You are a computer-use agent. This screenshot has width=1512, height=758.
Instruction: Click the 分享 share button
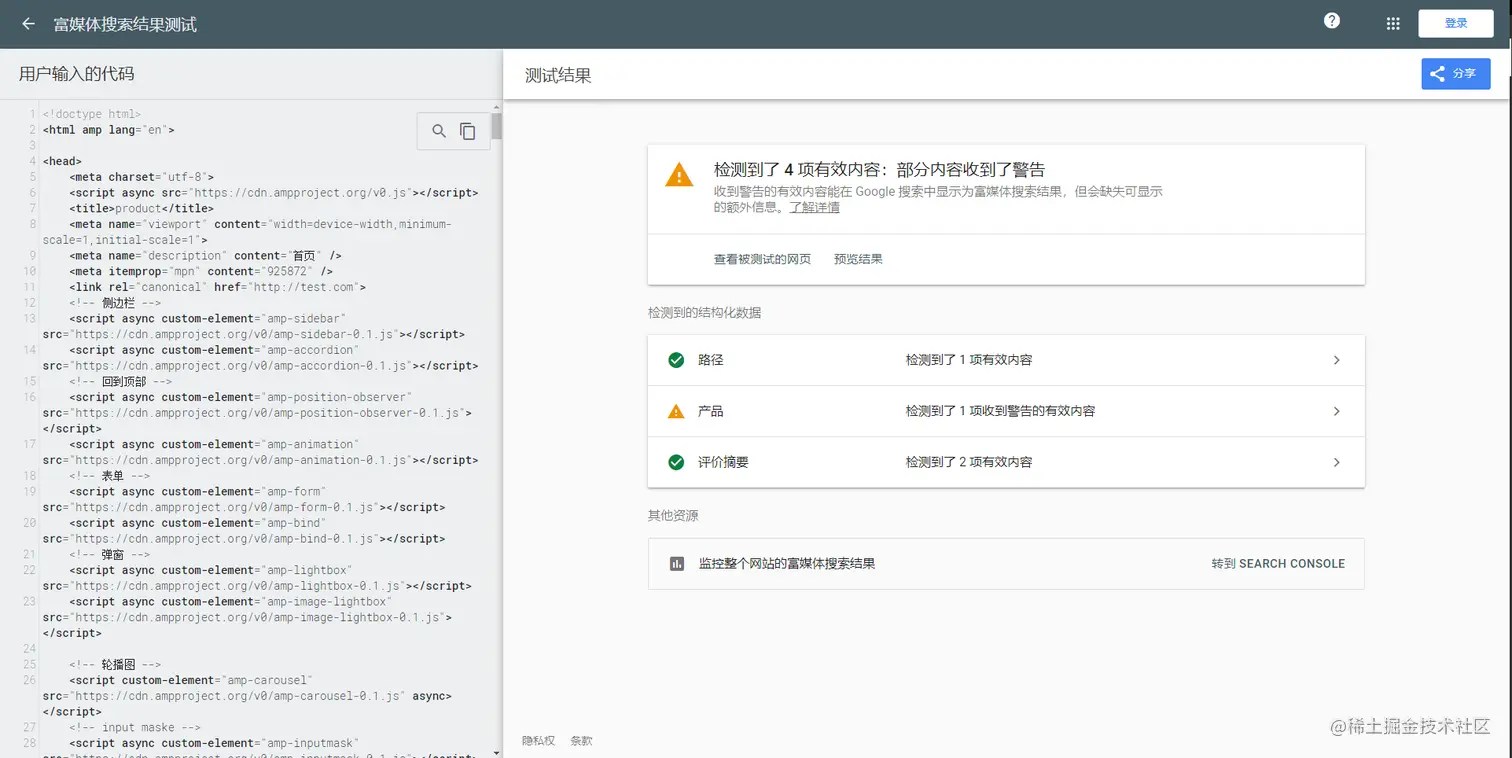(1456, 74)
